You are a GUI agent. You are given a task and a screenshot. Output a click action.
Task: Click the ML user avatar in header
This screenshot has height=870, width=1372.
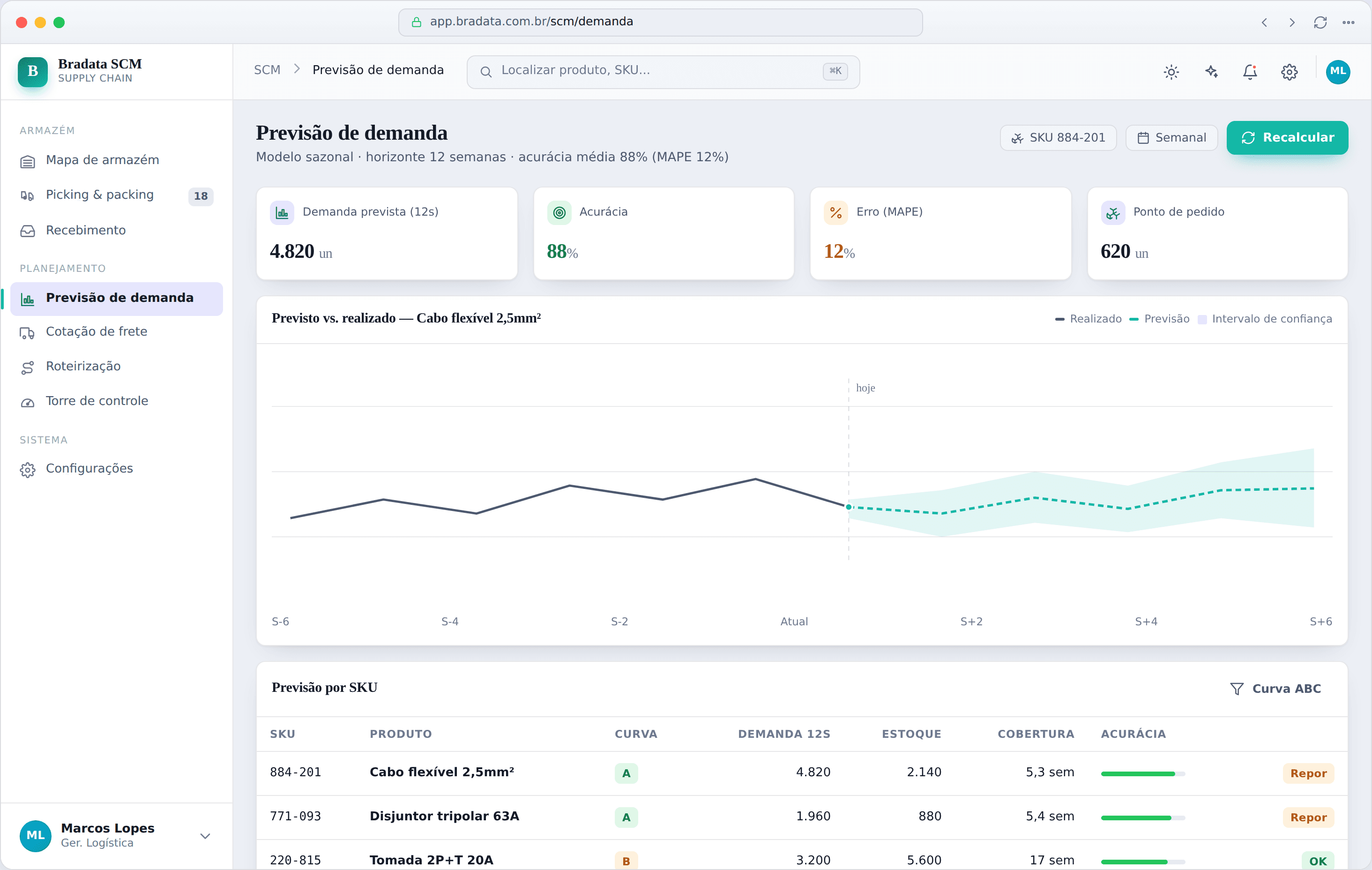coord(1337,72)
